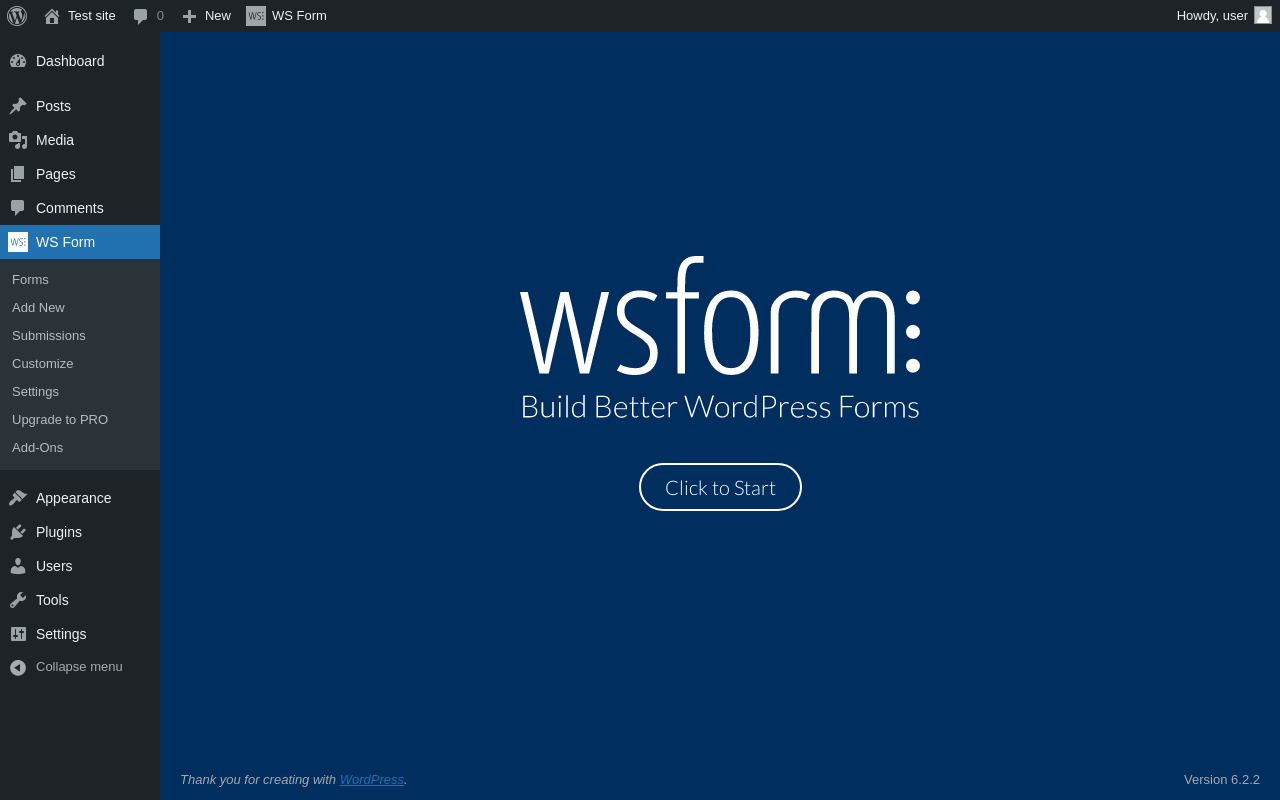Click the Pages icon in sidebar
This screenshot has width=1280, height=800.
(x=18, y=174)
